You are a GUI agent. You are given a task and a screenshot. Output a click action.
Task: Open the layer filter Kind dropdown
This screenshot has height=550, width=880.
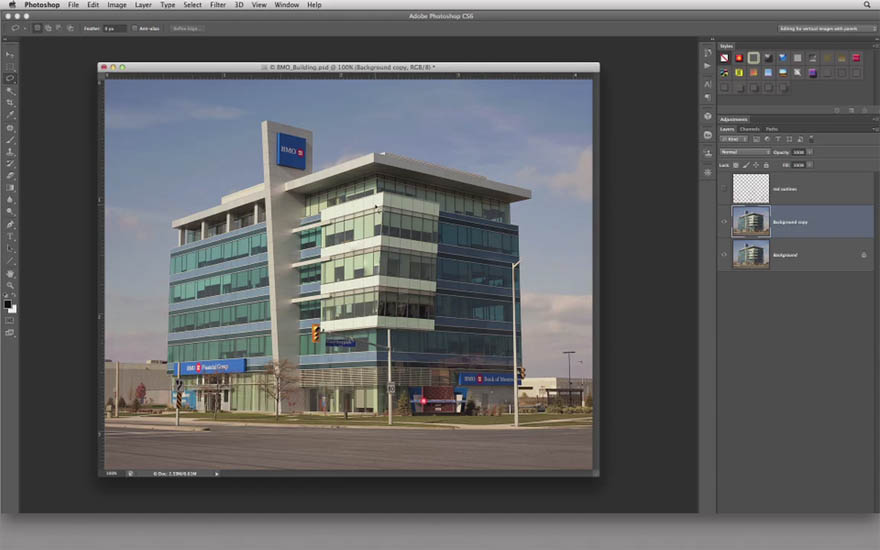click(734, 139)
